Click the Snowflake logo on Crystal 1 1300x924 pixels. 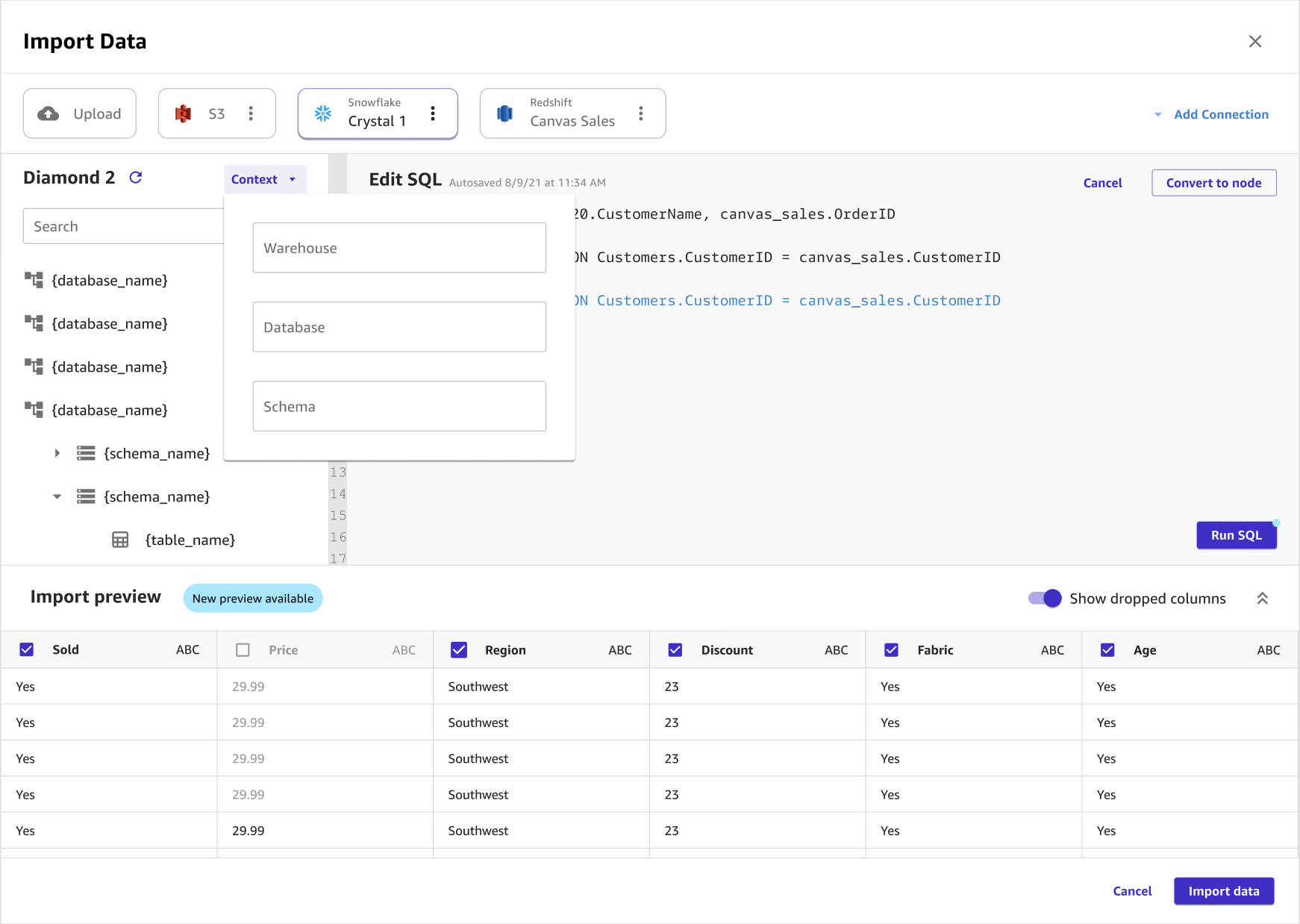point(322,113)
